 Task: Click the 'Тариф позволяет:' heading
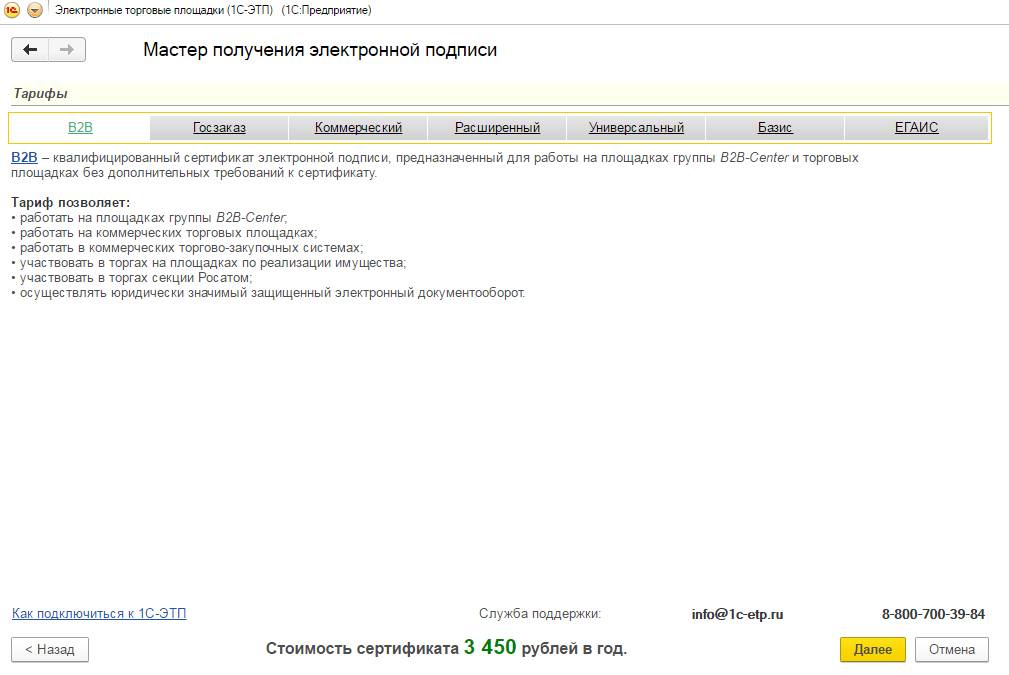71,203
